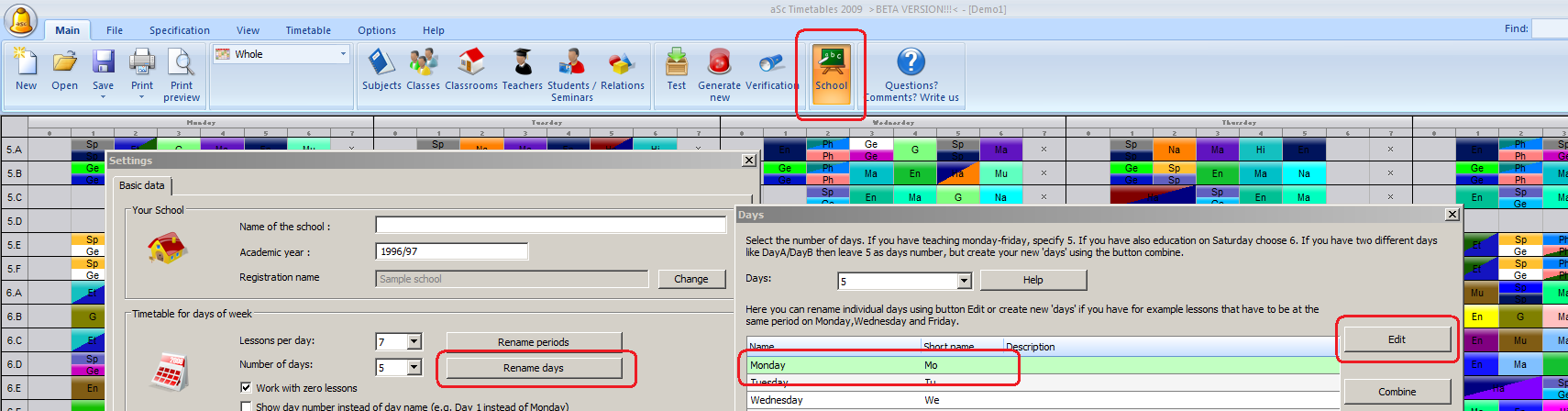The height and width of the screenshot is (411, 1568).
Task: Open the Teachers icon
Action: coord(522,70)
